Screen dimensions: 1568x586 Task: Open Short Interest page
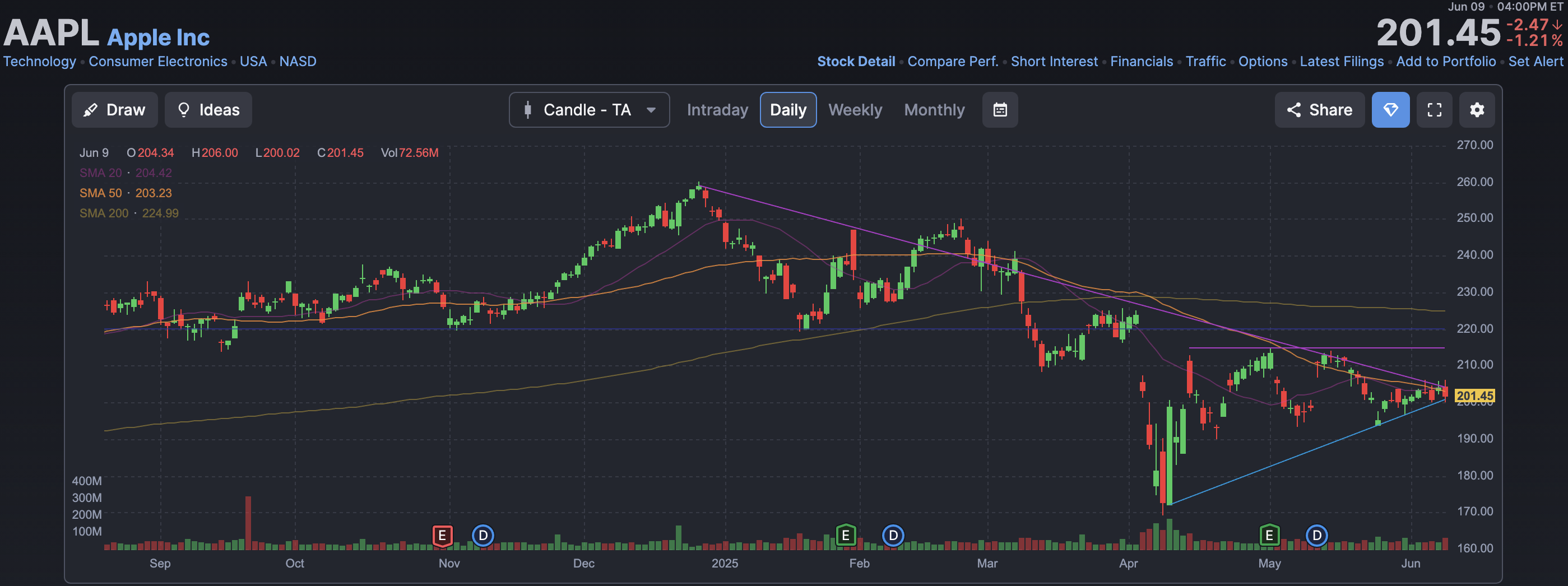click(1054, 62)
